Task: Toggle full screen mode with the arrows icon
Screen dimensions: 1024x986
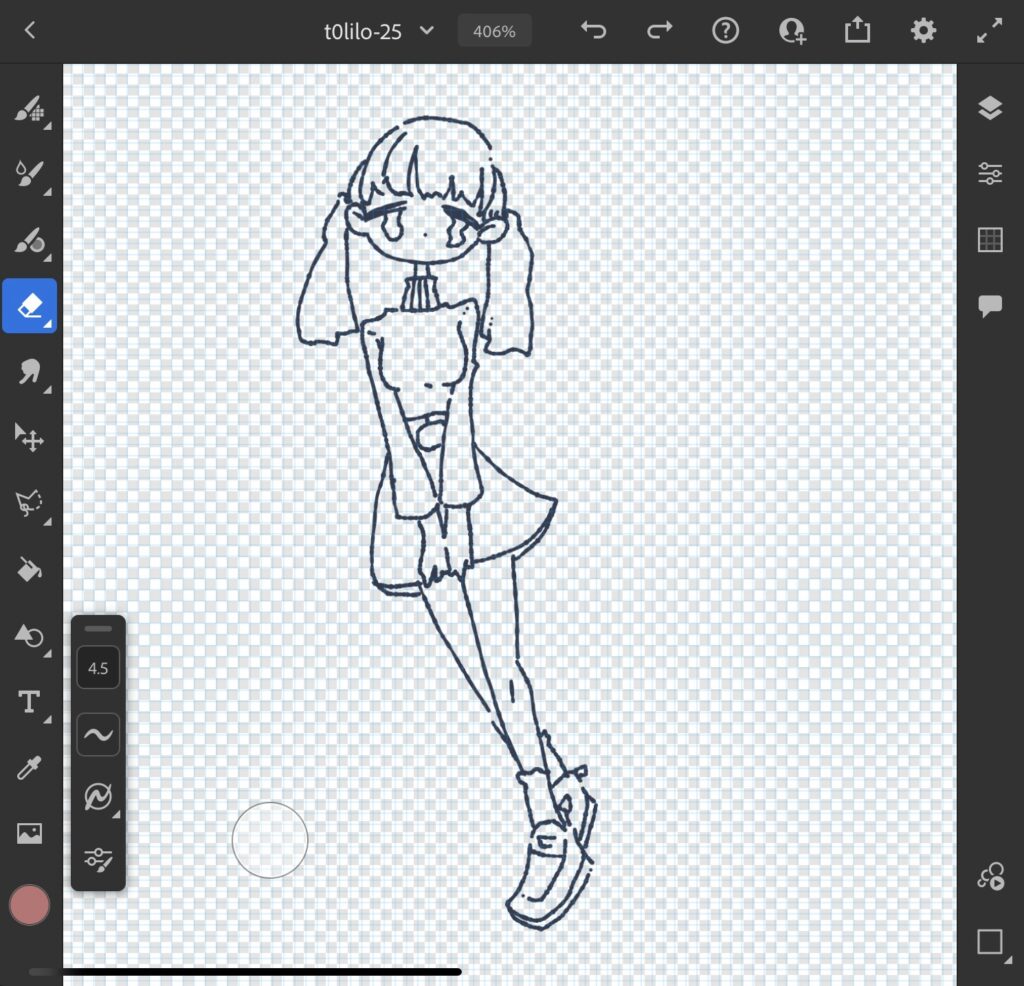Action: click(x=988, y=31)
